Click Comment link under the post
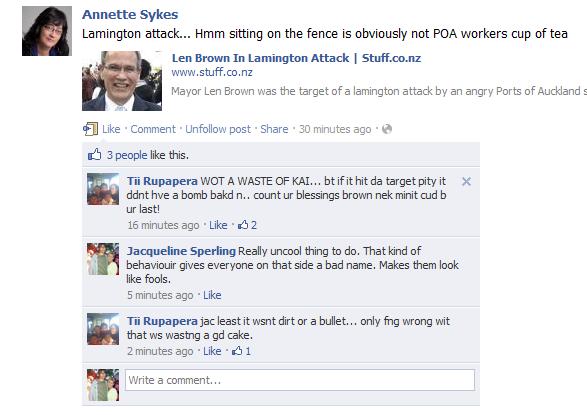This screenshot has width=587, height=415. 153,129
